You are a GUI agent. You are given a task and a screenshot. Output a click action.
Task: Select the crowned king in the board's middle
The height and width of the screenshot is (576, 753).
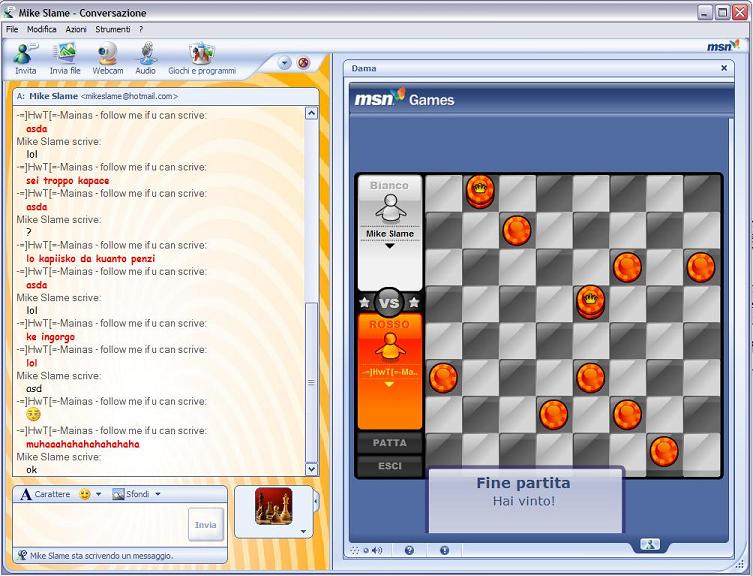pyautogui.click(x=590, y=302)
